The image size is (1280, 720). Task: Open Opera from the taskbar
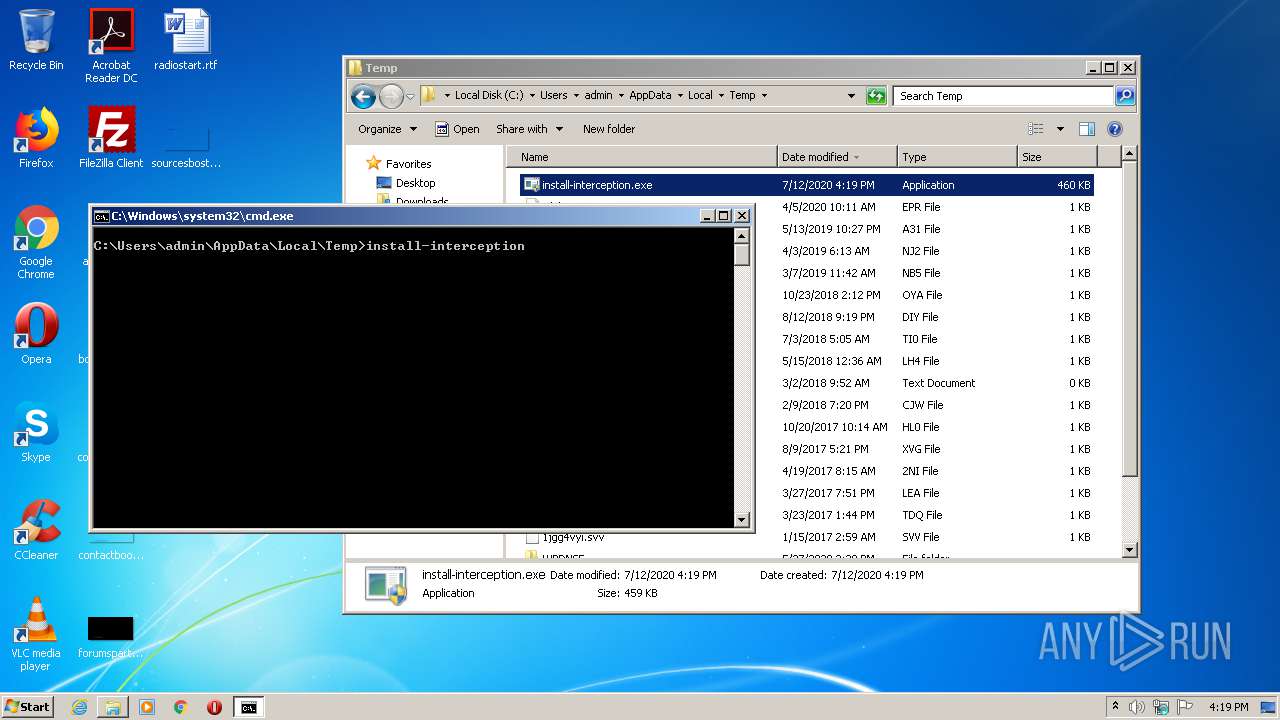214,707
